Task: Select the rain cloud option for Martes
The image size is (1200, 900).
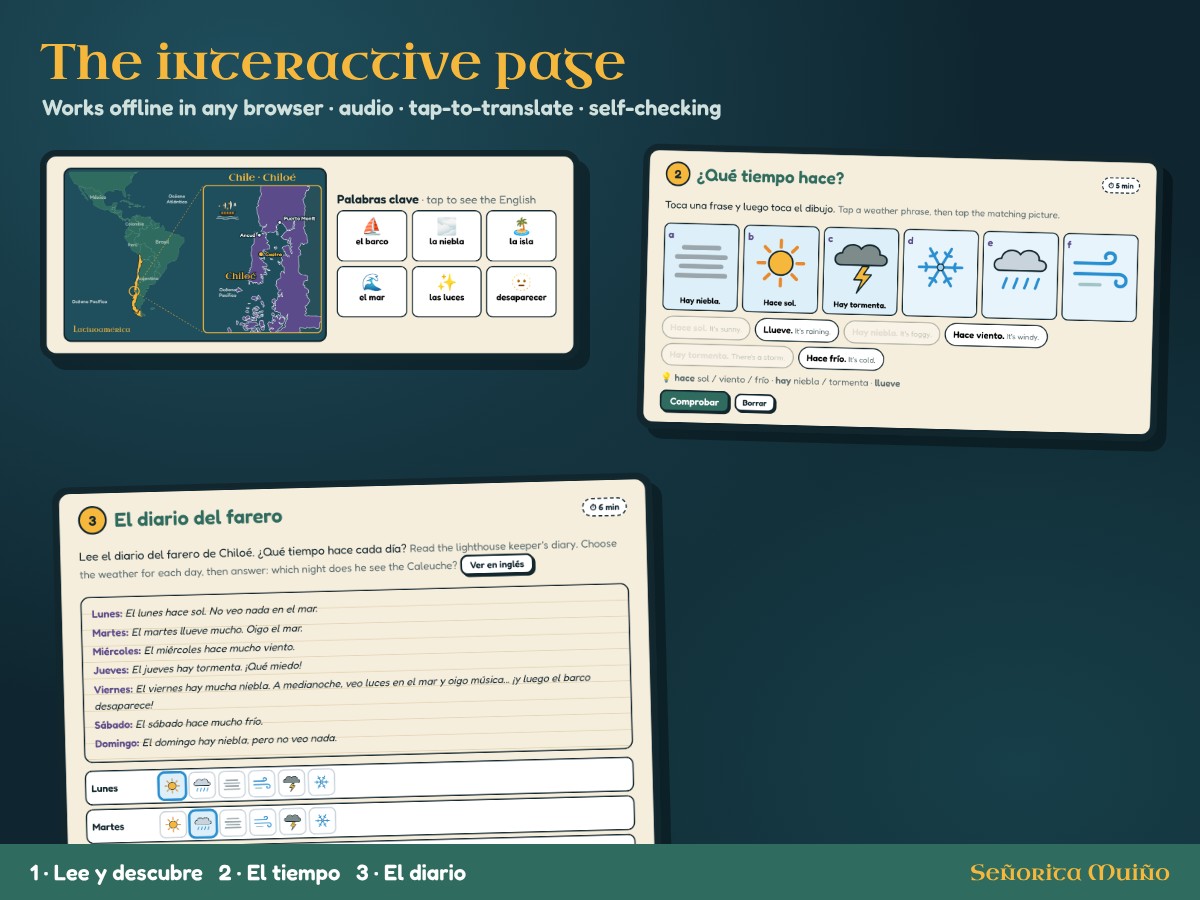Action: (x=203, y=824)
